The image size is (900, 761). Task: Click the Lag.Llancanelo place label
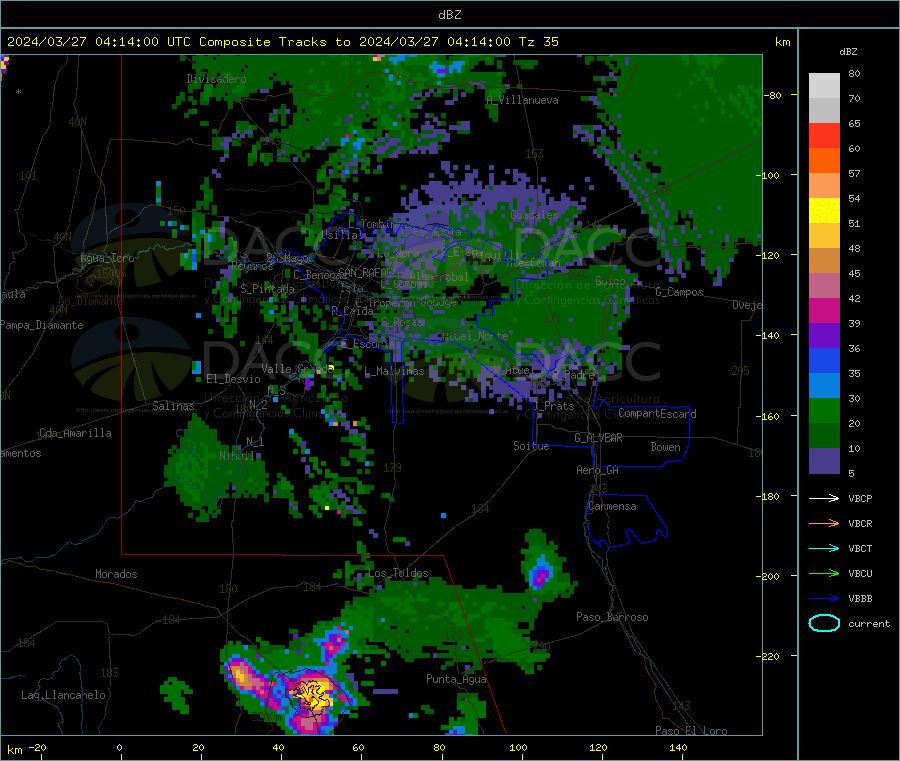[63, 695]
